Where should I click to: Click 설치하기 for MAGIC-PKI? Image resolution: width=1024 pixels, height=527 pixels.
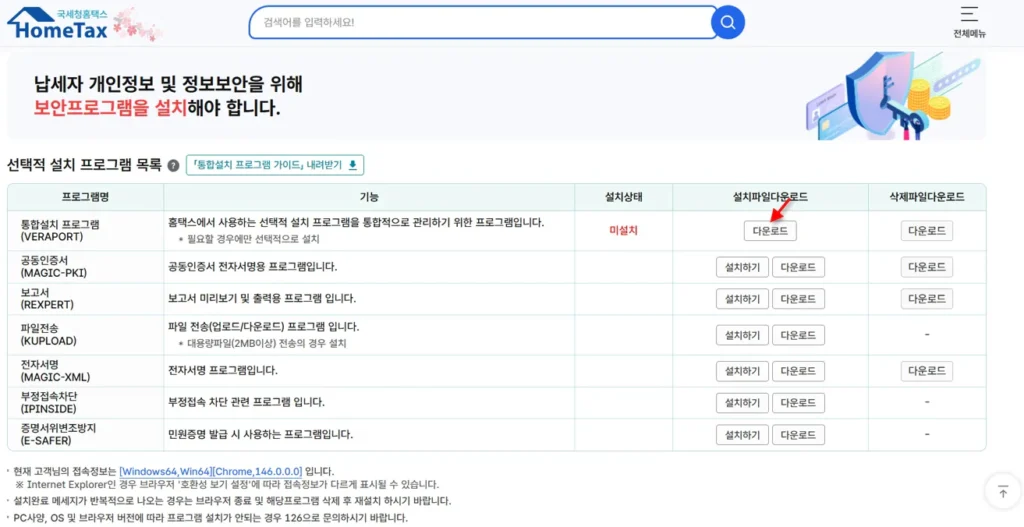point(743,267)
